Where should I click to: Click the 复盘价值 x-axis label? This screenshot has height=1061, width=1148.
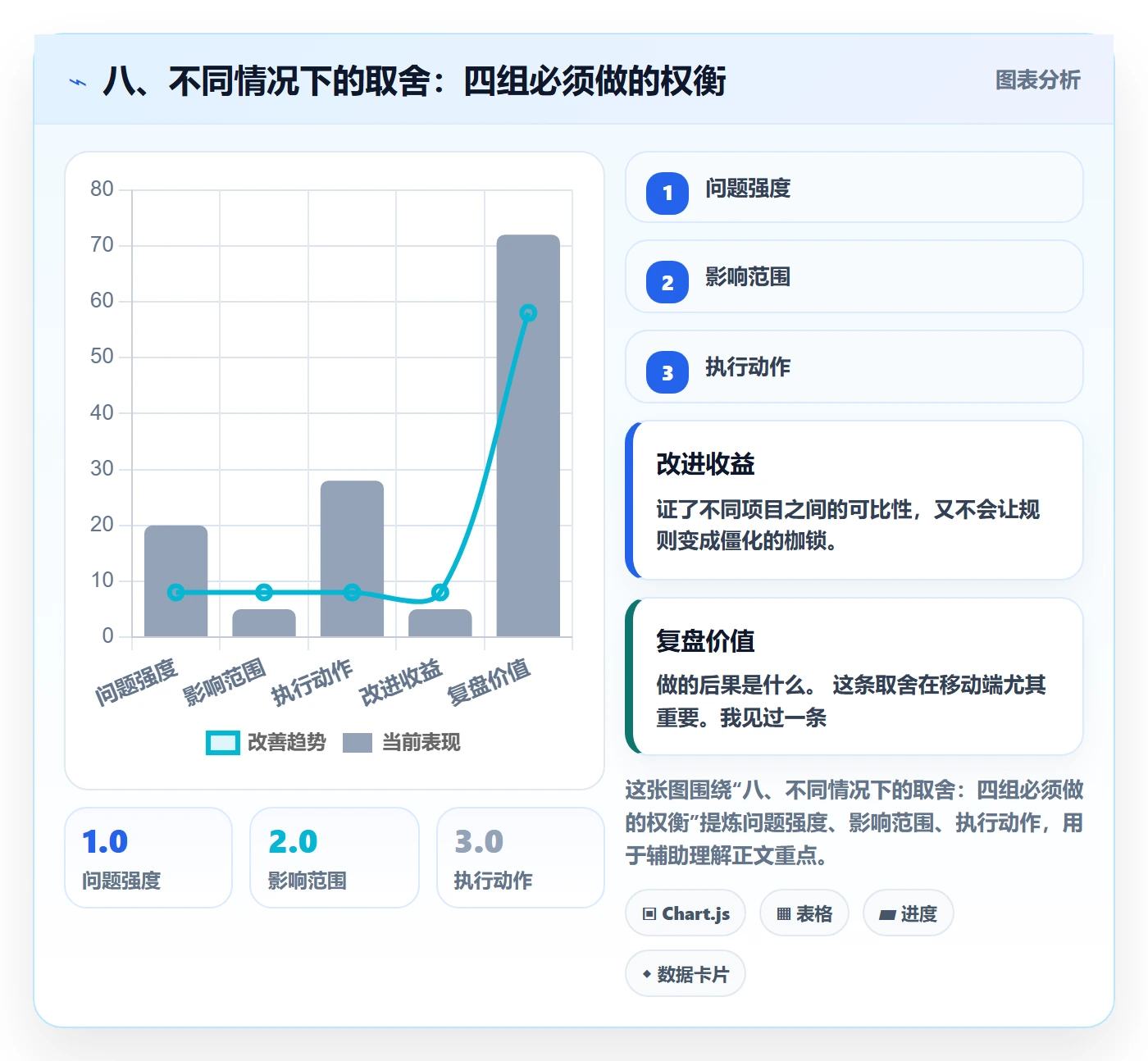click(x=489, y=682)
